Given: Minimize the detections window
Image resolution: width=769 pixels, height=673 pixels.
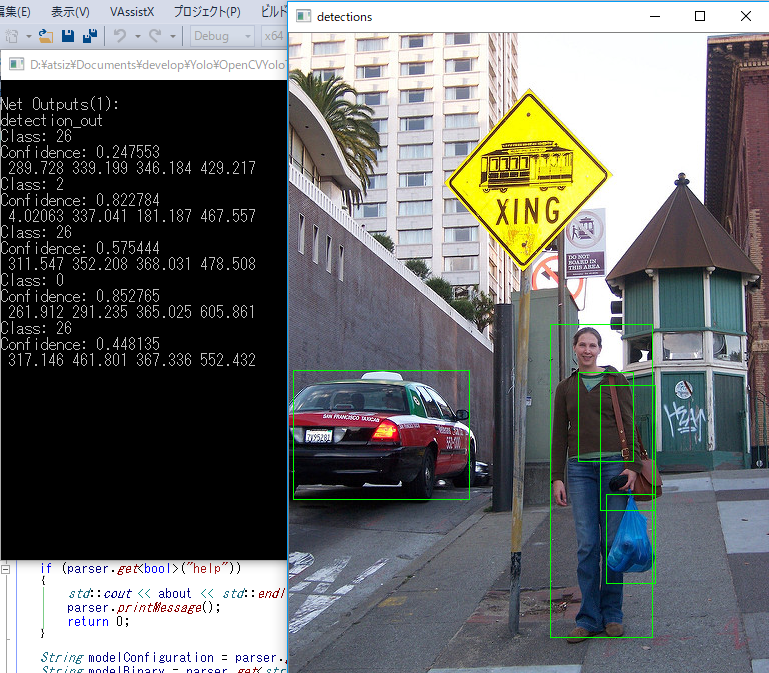Looking at the screenshot, I should pos(655,16).
